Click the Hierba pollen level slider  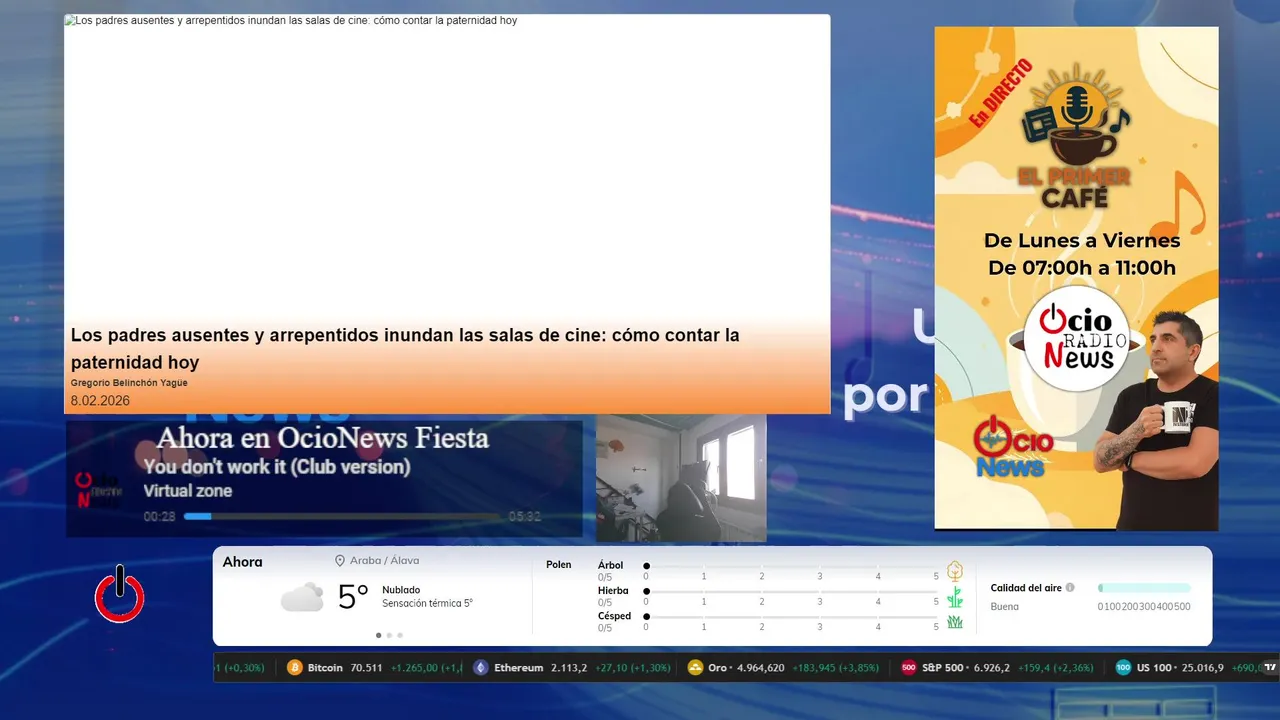tap(791, 591)
